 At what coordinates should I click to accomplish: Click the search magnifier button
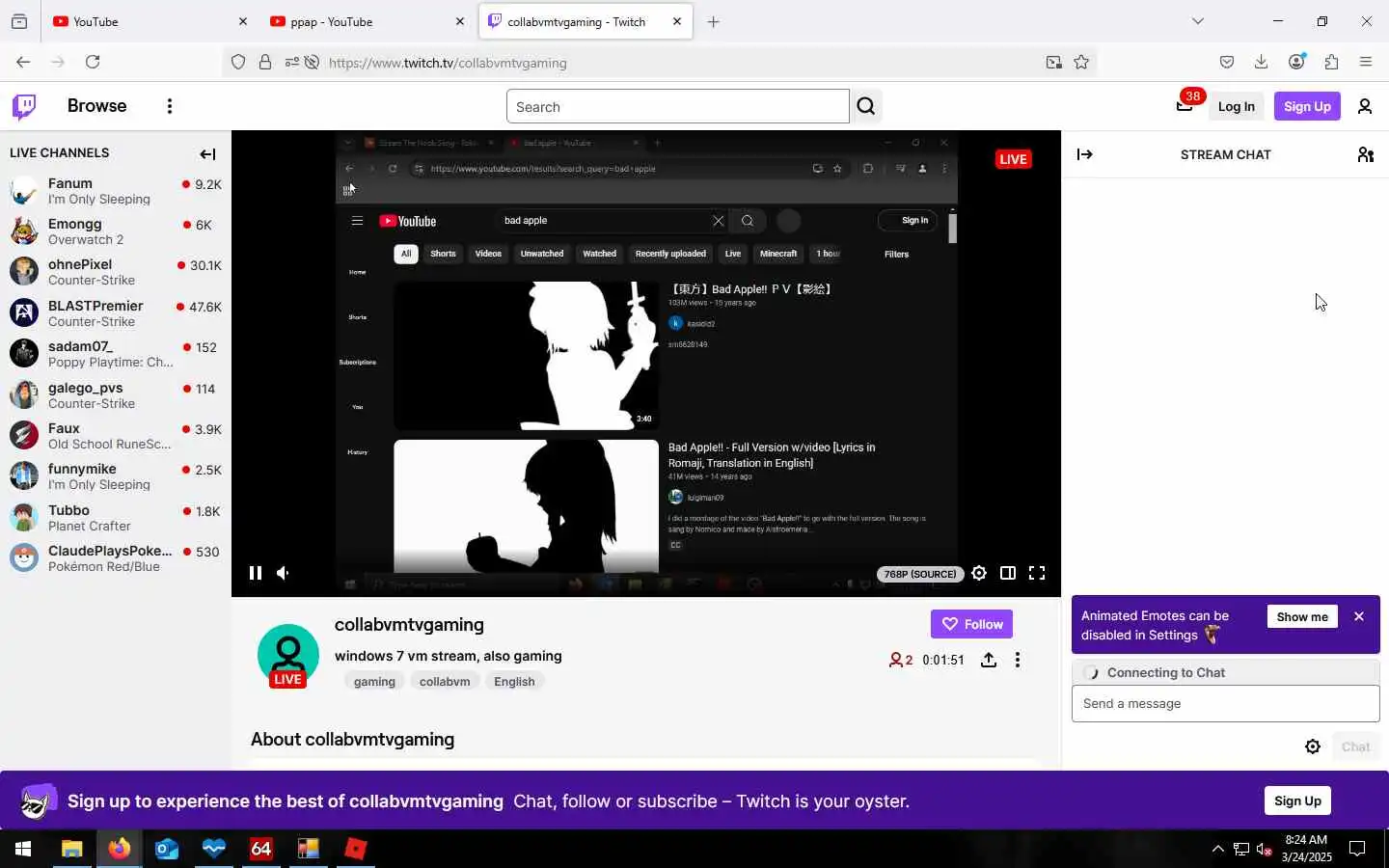coord(866,106)
